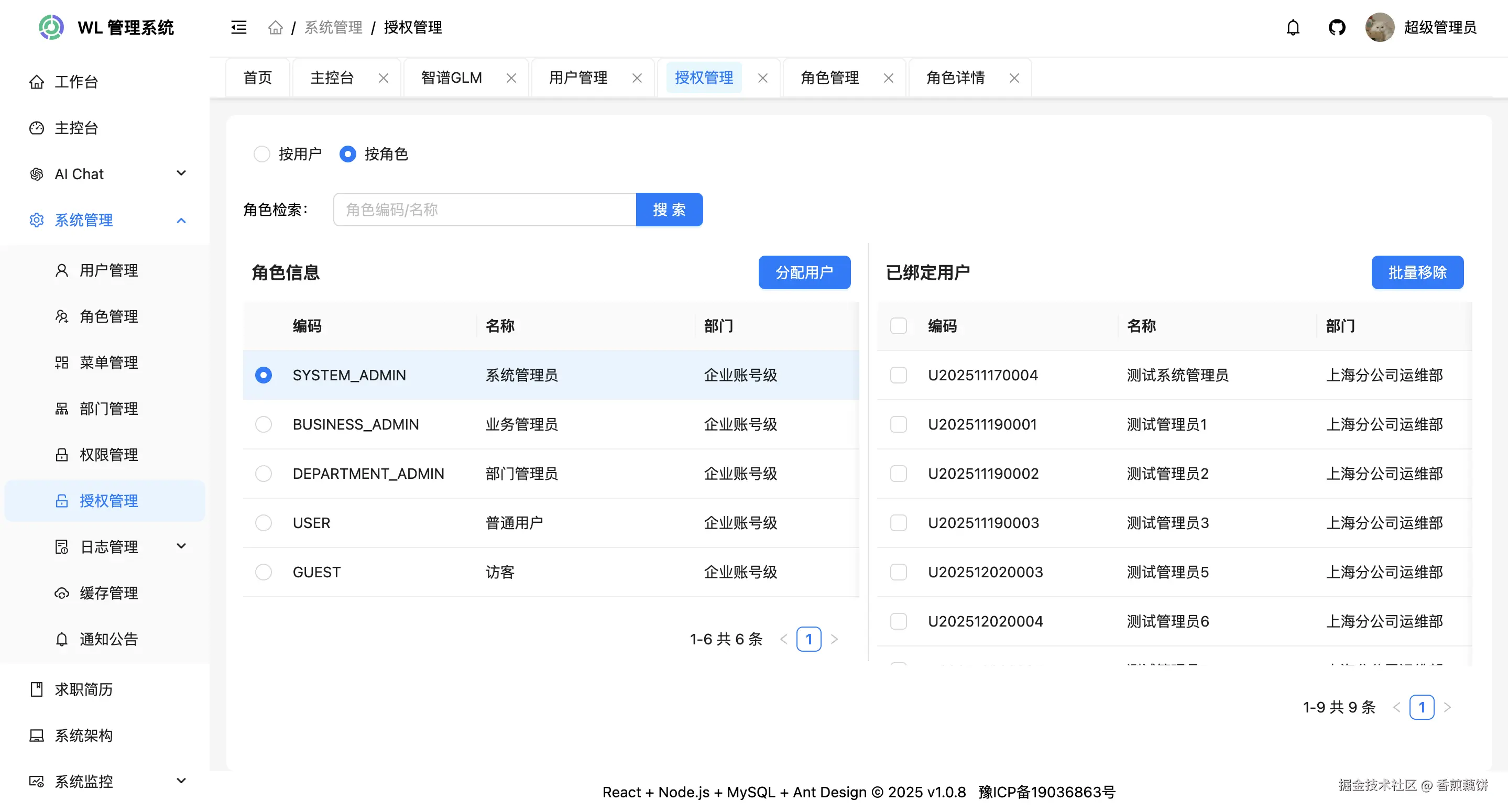The width and height of the screenshot is (1508, 812).
Task: Open 工作台 from the sidebar
Action: coord(76,82)
